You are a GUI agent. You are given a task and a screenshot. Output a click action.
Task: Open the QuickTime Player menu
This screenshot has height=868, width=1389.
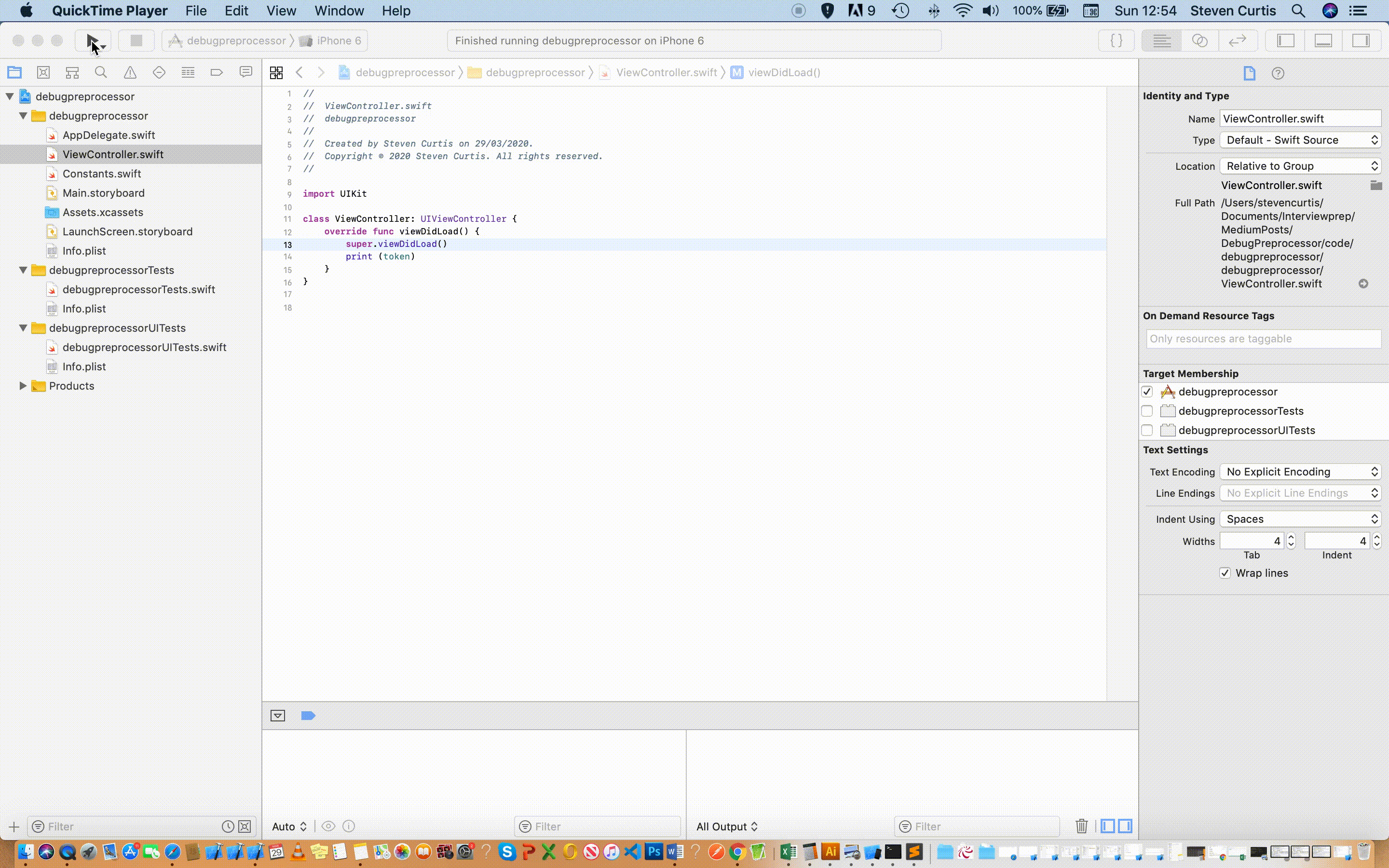(x=109, y=11)
